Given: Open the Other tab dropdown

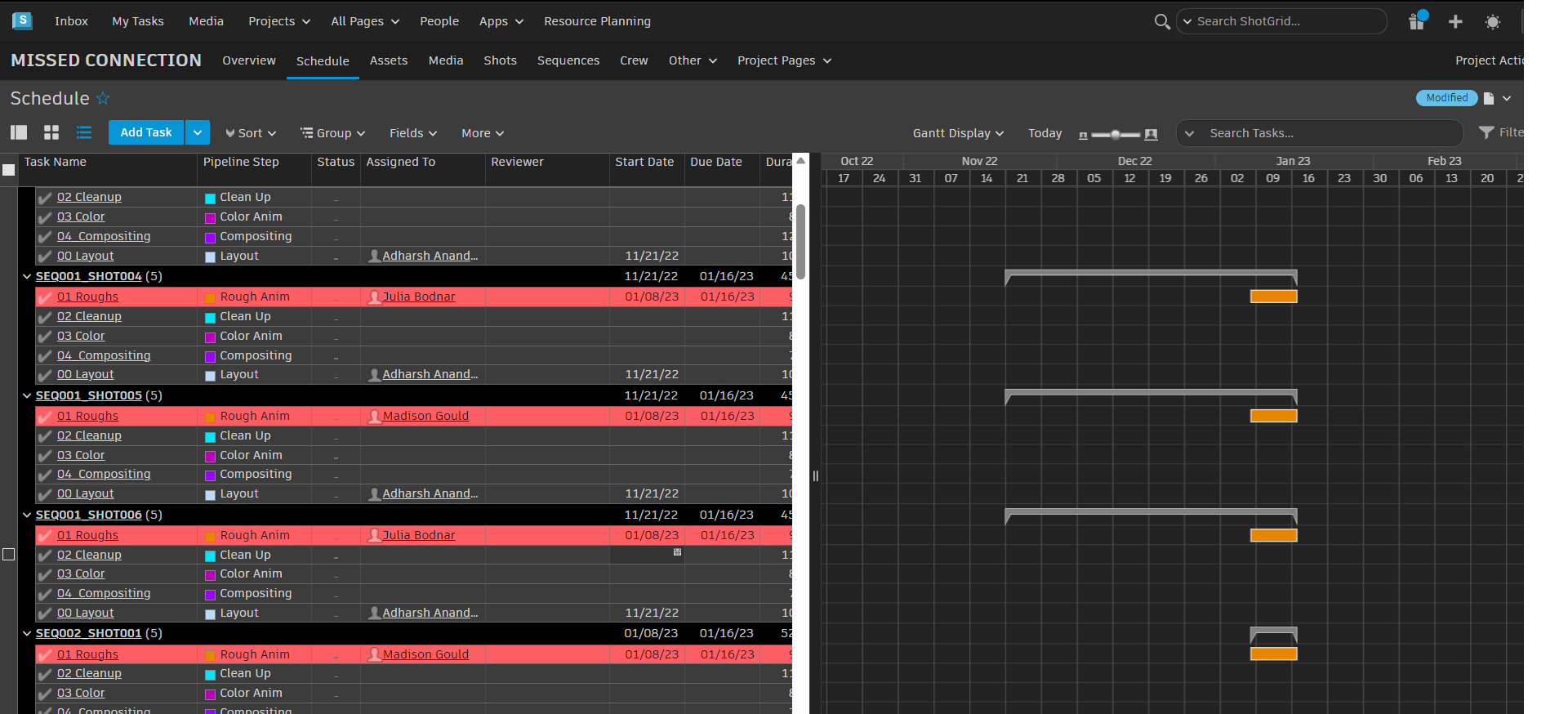Looking at the screenshot, I should click(x=693, y=60).
